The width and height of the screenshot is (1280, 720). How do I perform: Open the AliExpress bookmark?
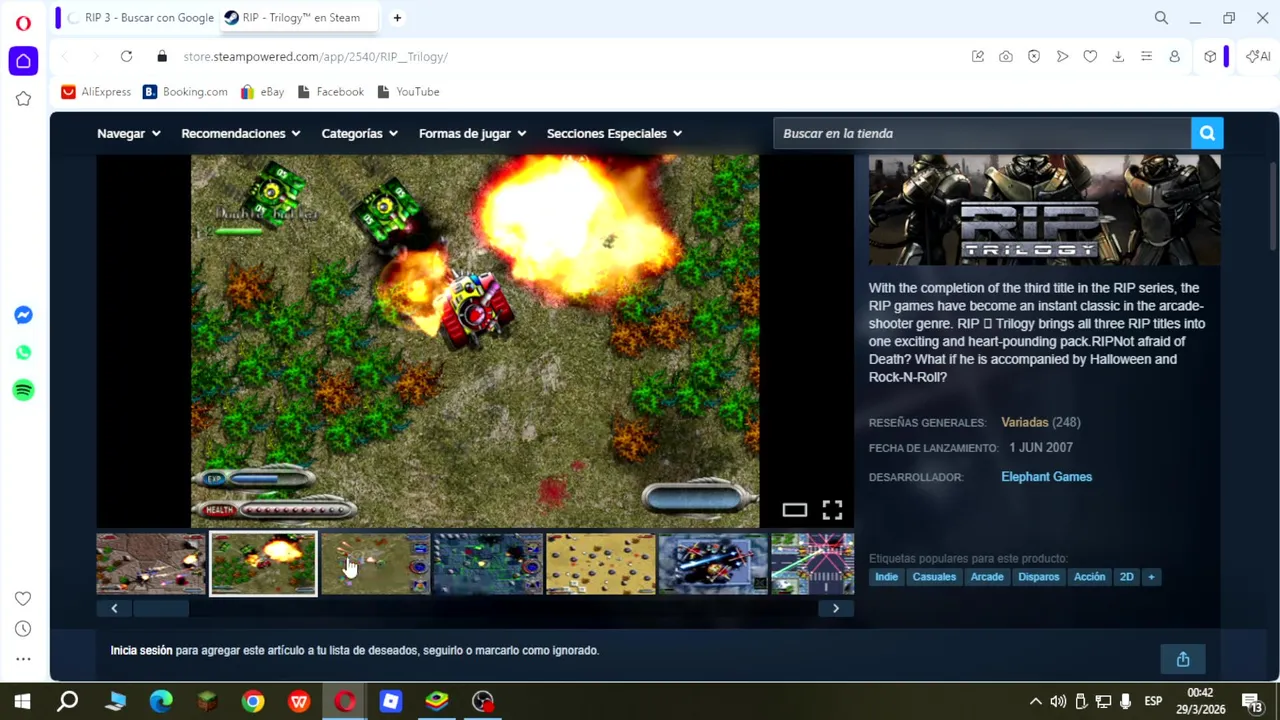96,91
